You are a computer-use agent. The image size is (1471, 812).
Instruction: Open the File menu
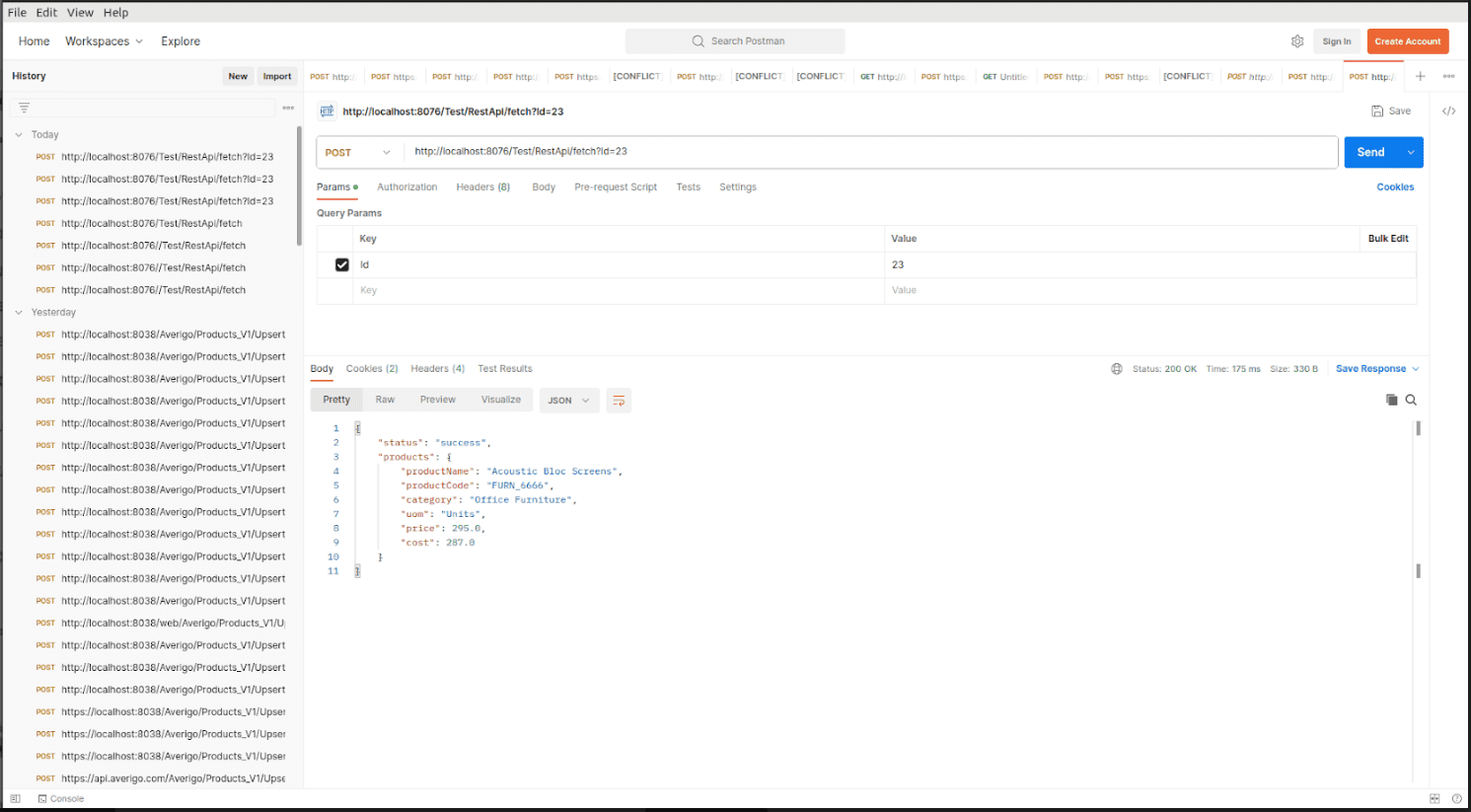click(x=17, y=13)
